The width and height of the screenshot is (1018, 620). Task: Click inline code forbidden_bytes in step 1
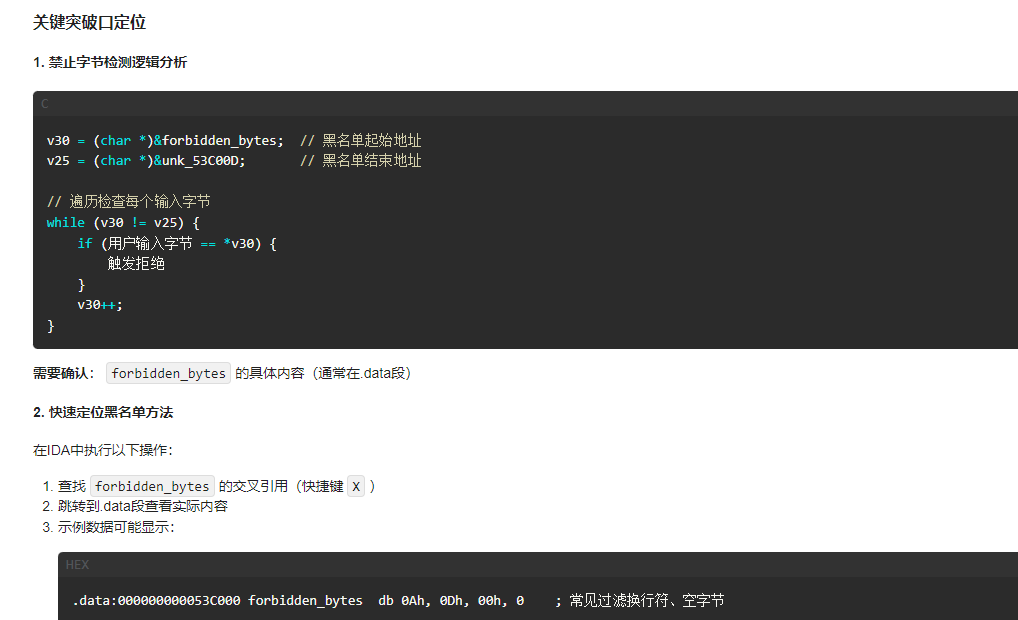[152, 486]
